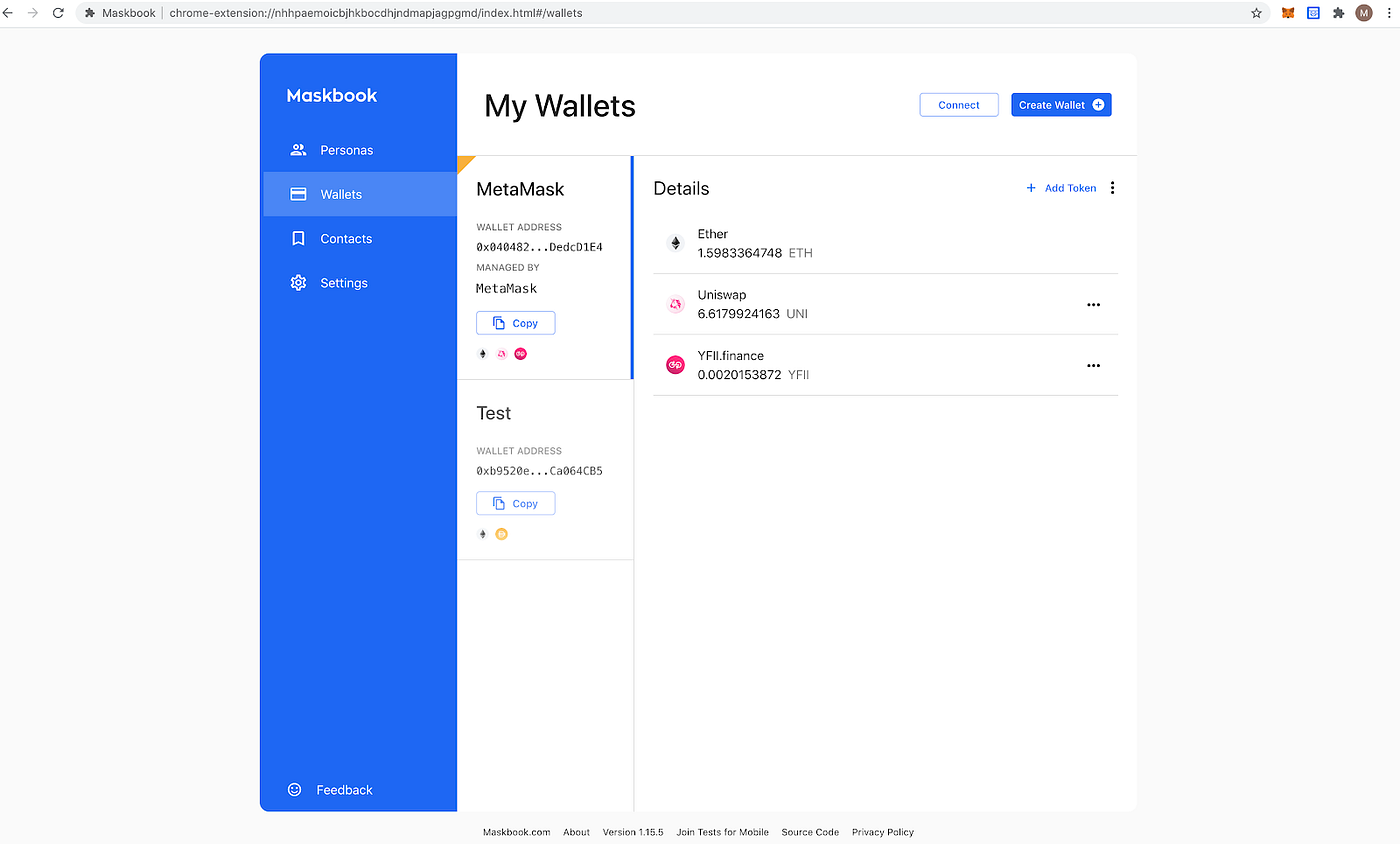Open the Details vertical three-dot menu
This screenshot has width=1400, height=844.
pyautogui.click(x=1113, y=188)
